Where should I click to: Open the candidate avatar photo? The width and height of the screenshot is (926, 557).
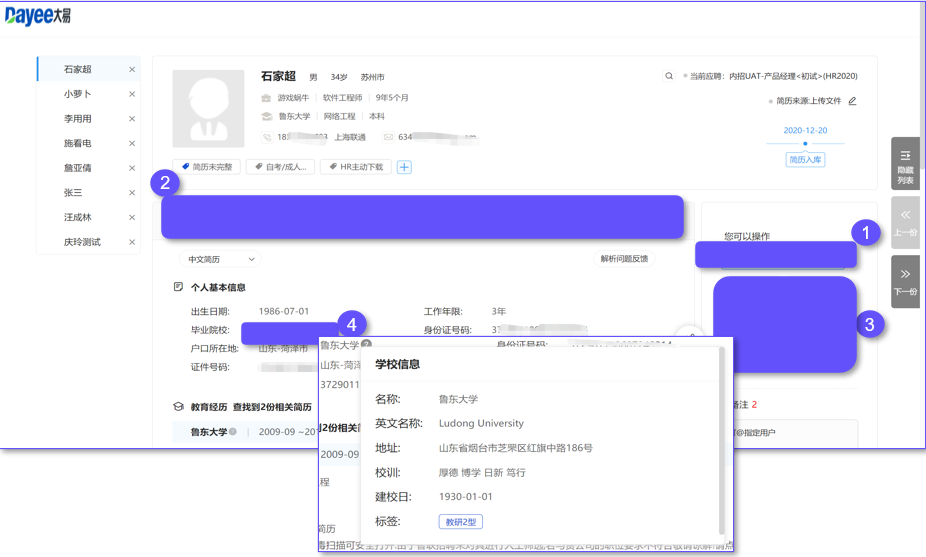click(208, 109)
